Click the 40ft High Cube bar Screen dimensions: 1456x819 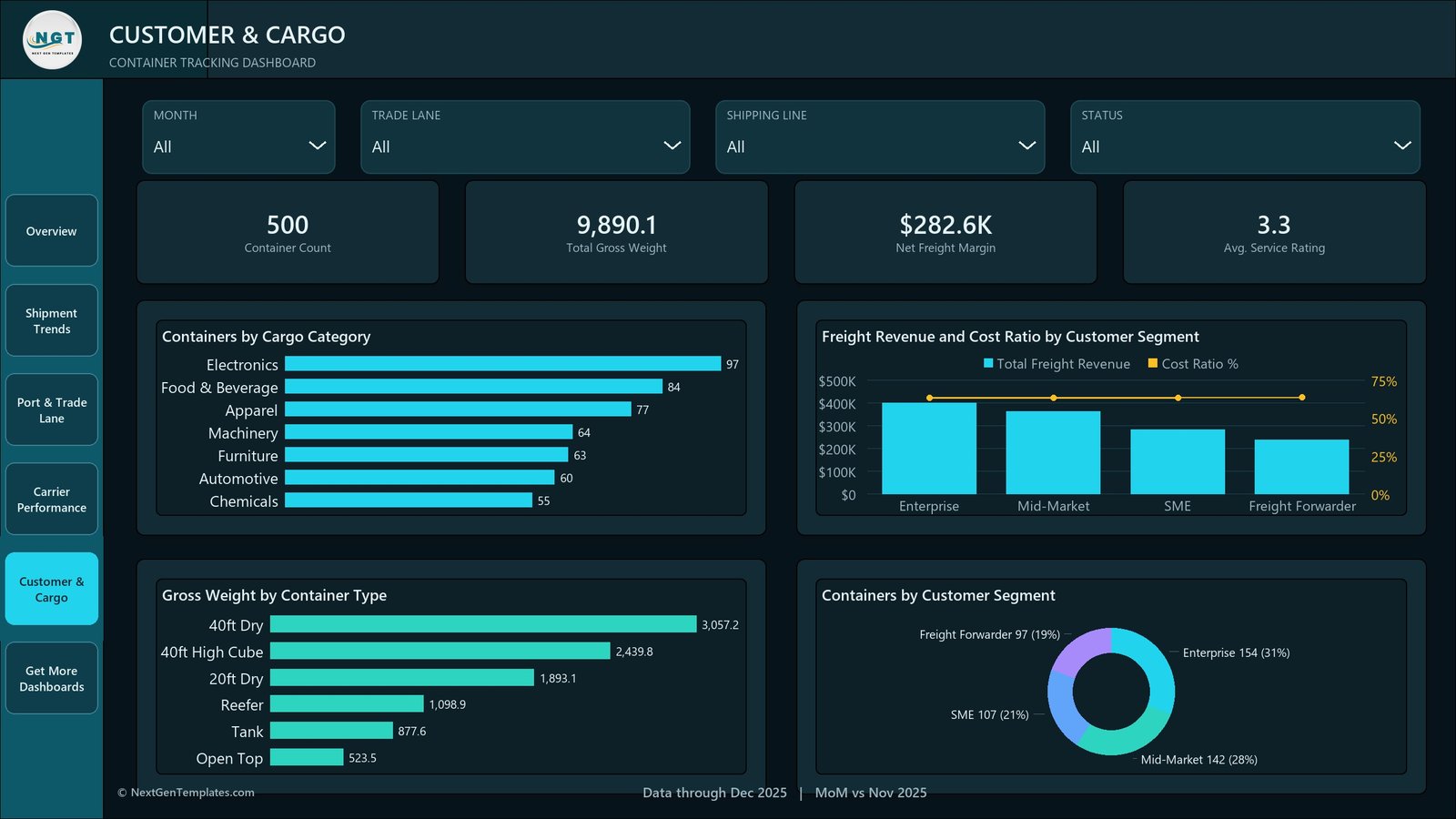[440, 651]
